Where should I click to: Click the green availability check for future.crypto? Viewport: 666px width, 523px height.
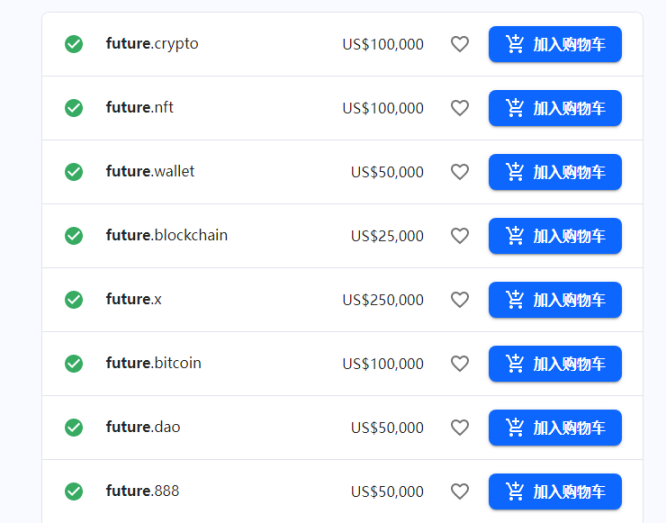(x=74, y=44)
